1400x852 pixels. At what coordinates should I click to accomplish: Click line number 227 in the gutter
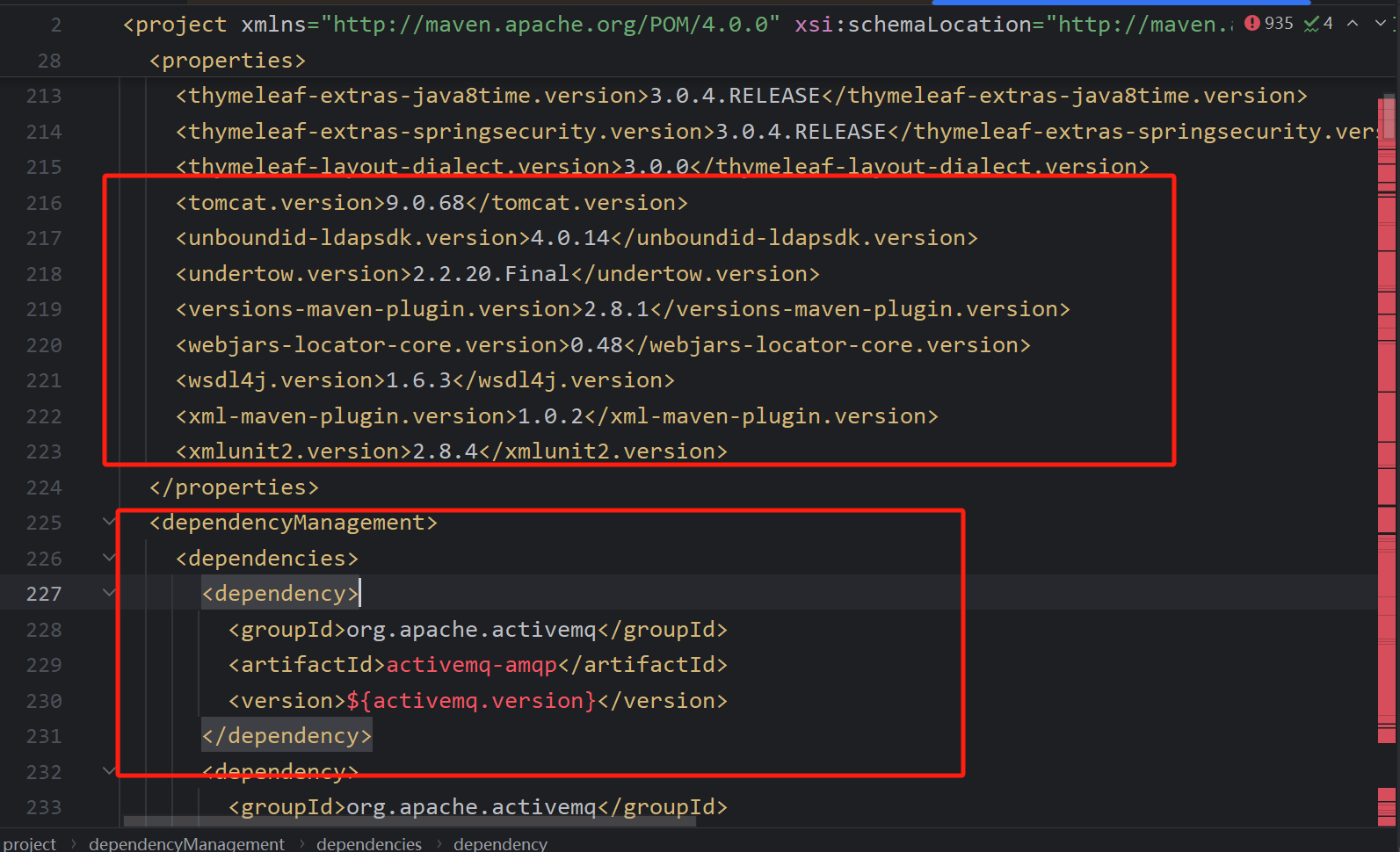tap(44, 594)
